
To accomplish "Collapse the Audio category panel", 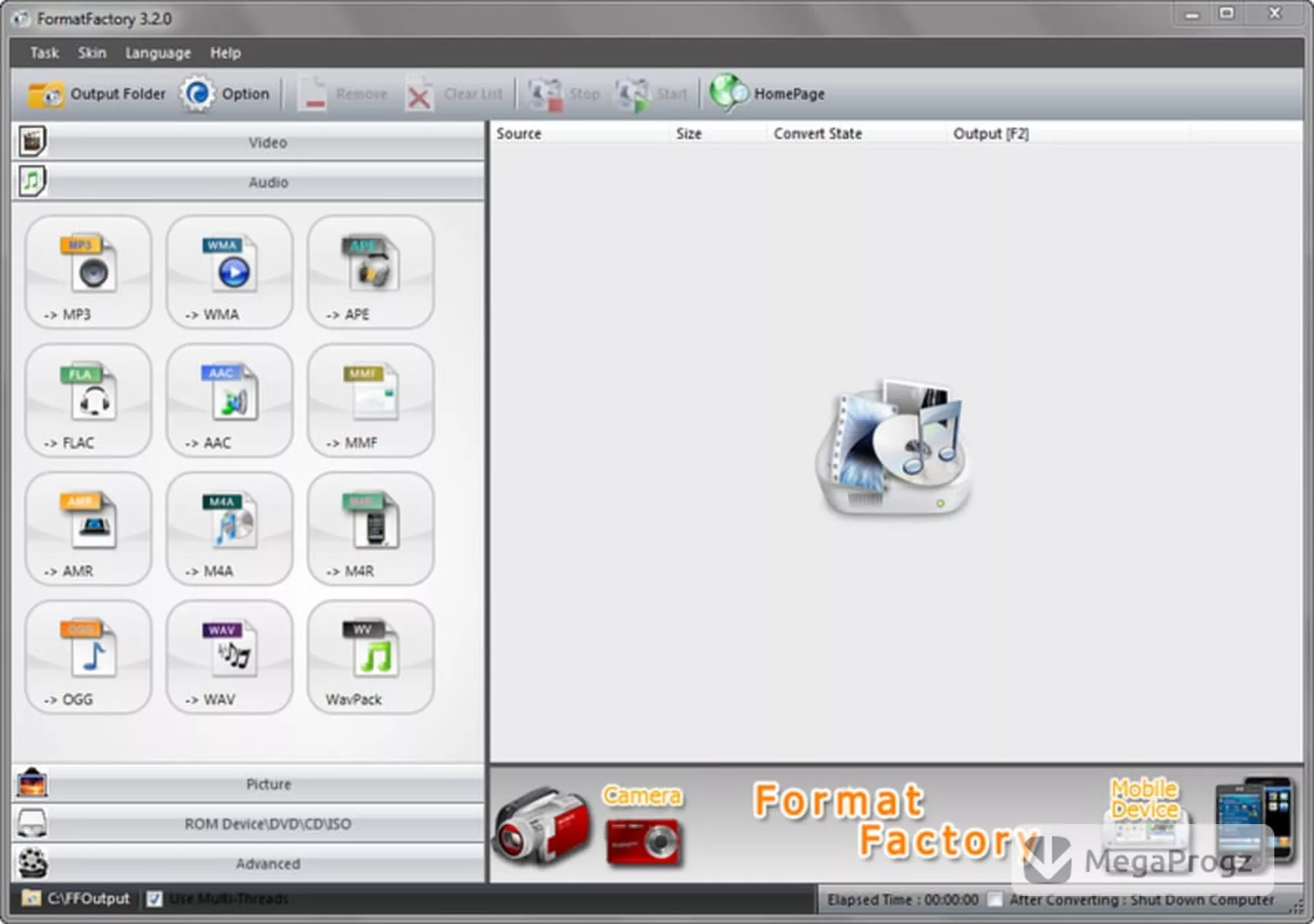I will 248,182.
